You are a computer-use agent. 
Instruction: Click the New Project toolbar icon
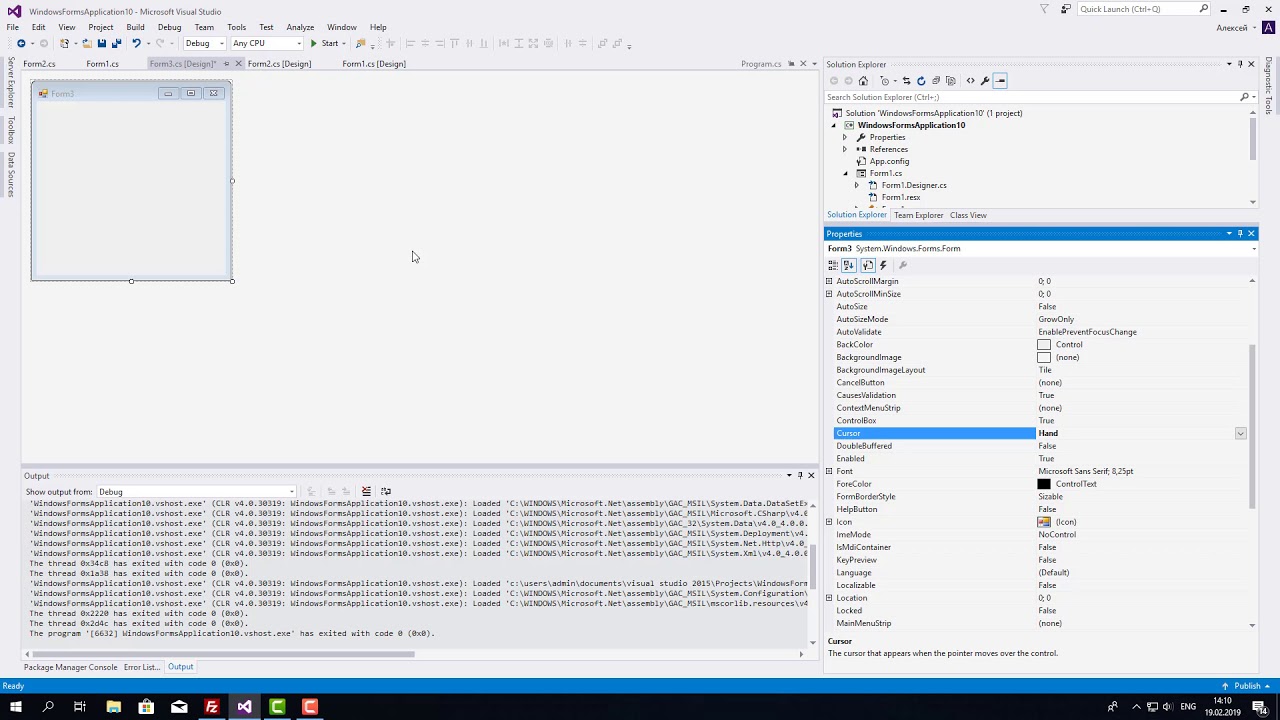pyautogui.click(x=65, y=43)
